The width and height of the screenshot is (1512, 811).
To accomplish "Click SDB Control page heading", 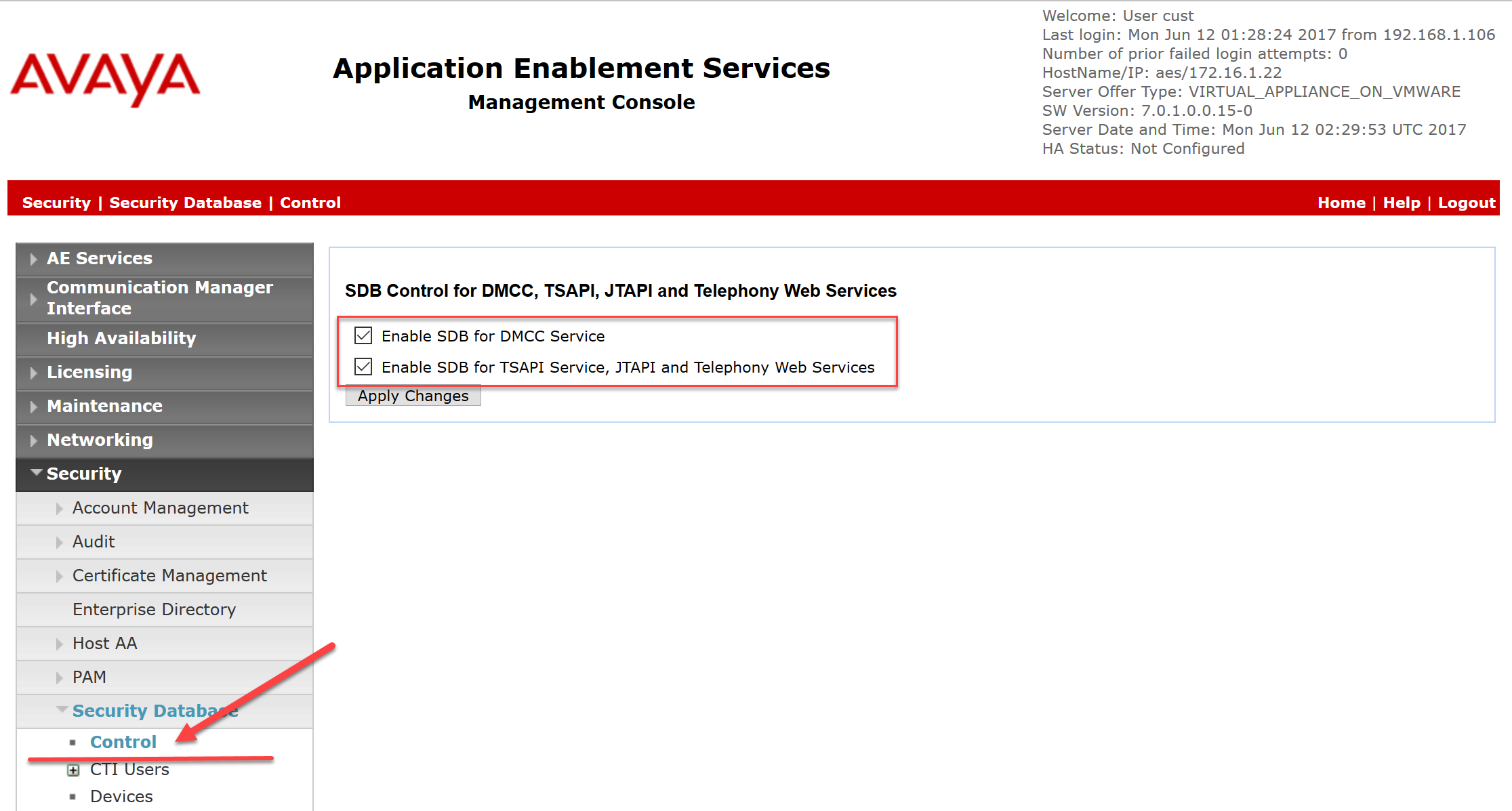I will coord(620,291).
